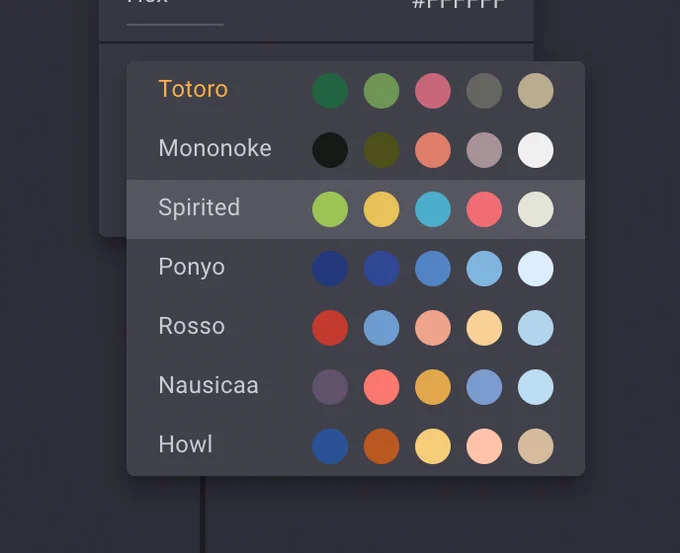Select the Nausicaa palette entry
Viewport: 680px width, 553px height.
click(356, 387)
